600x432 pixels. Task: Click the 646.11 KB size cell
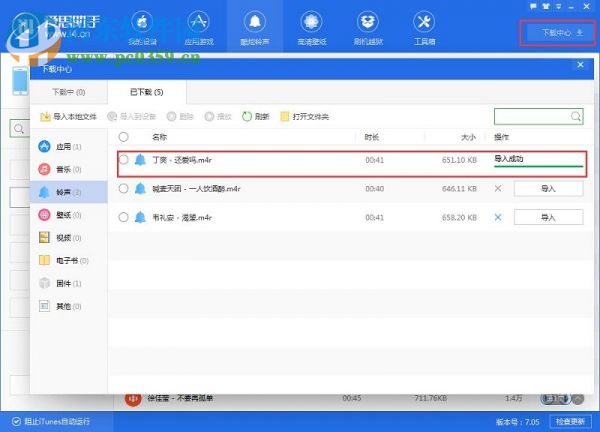click(459, 189)
